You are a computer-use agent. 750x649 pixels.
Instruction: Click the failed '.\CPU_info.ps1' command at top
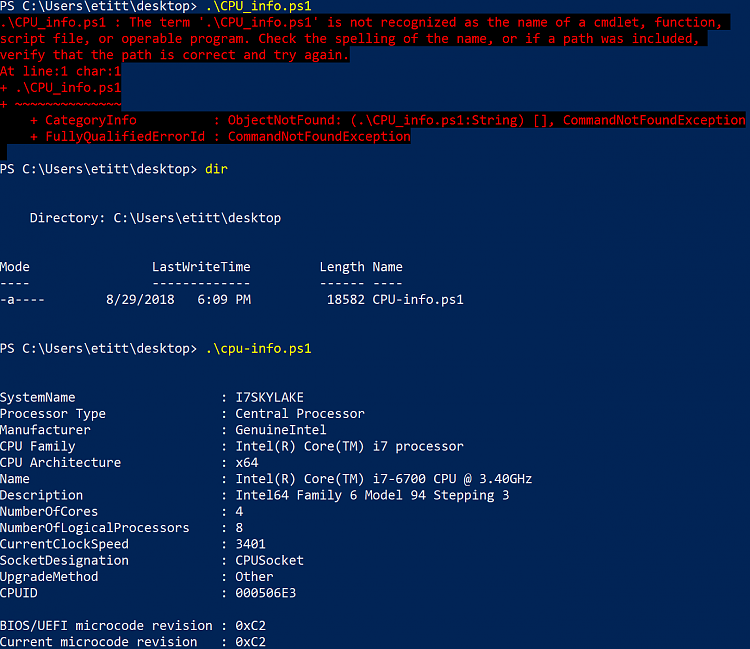258,6
